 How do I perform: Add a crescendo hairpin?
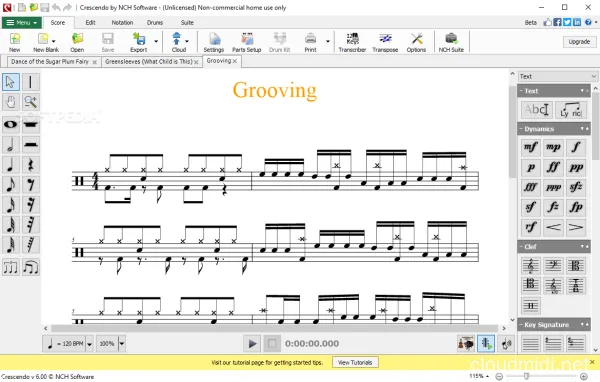click(553, 227)
